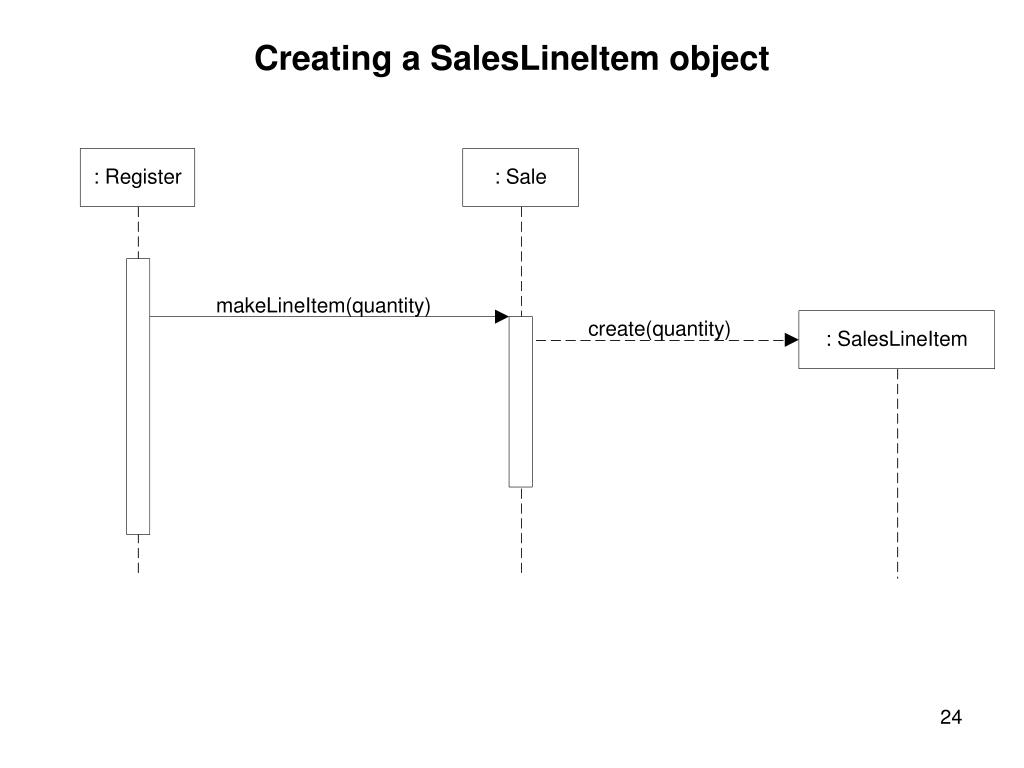
Task: Select the ': SalesLineItem' object box
Action: [896, 339]
